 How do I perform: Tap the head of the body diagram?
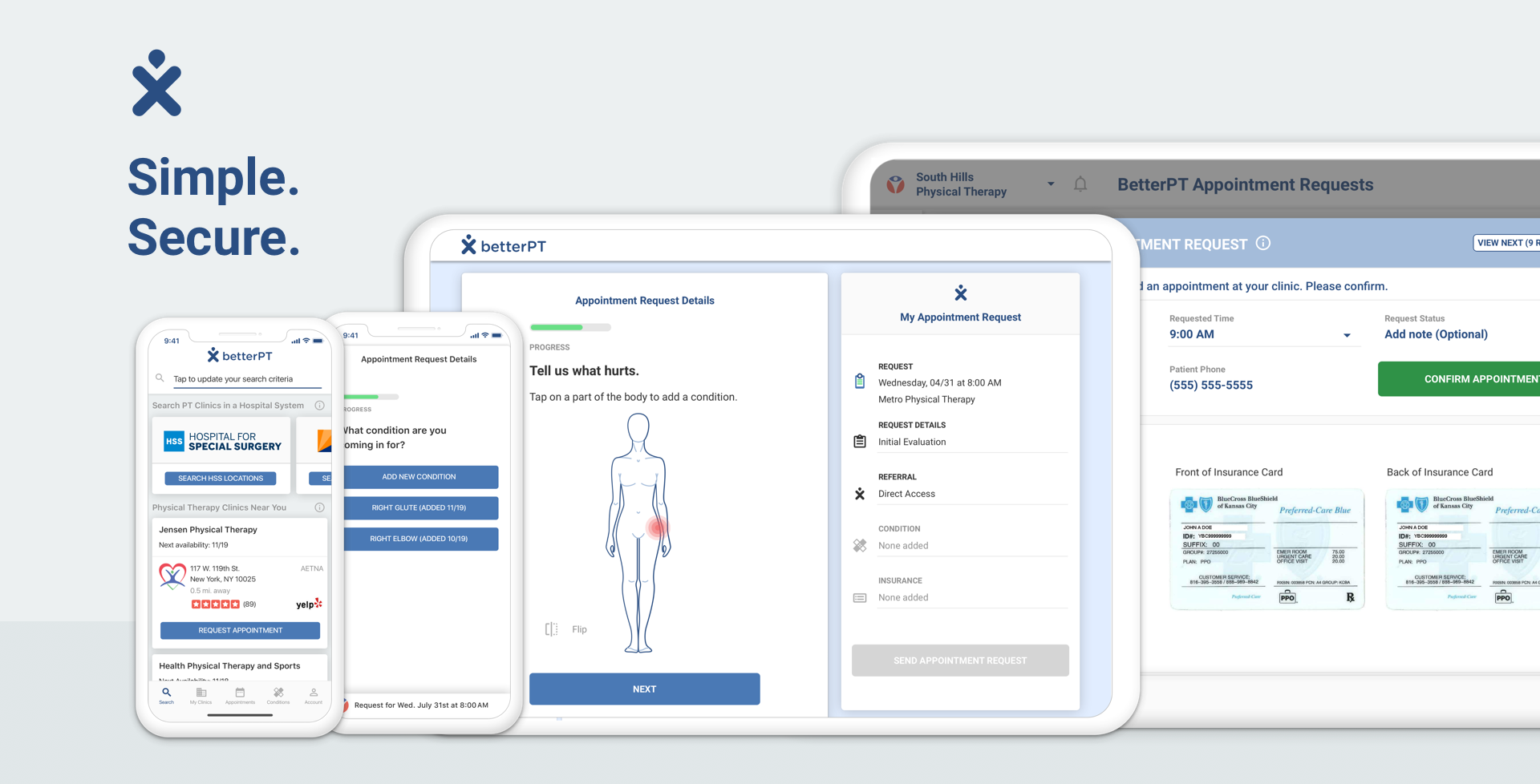[x=638, y=428]
